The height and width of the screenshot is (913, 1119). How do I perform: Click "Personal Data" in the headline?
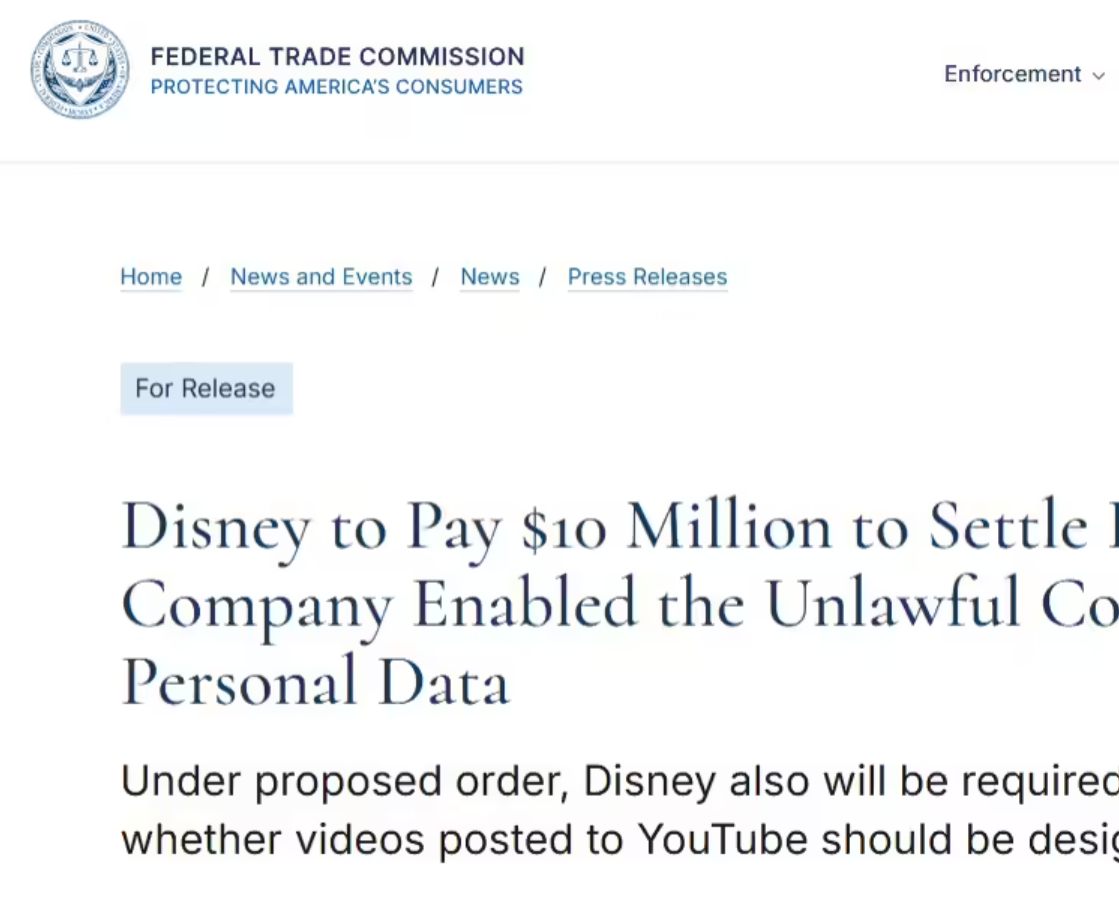click(315, 681)
